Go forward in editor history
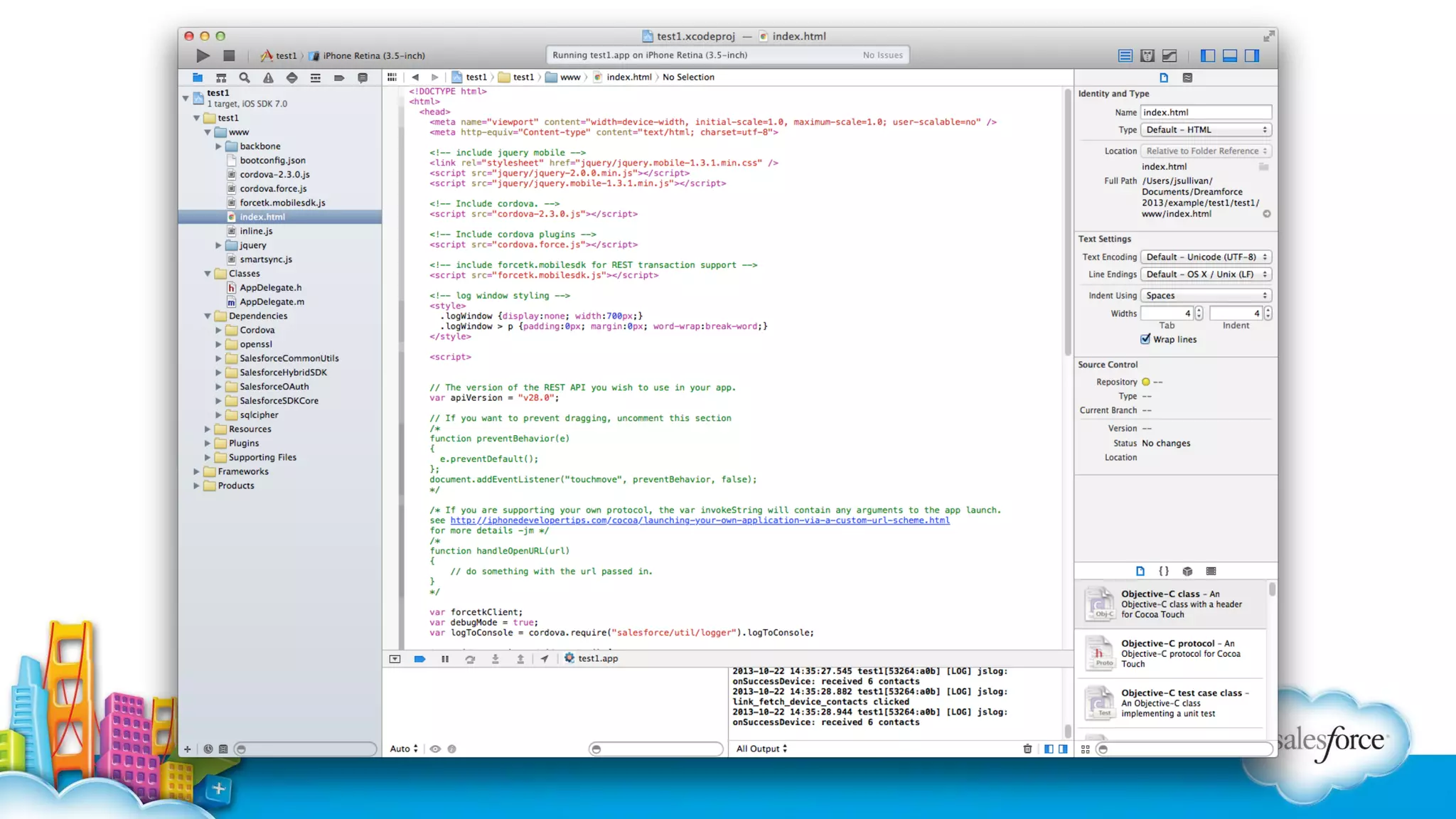This screenshot has width=1456, height=819. 435,77
